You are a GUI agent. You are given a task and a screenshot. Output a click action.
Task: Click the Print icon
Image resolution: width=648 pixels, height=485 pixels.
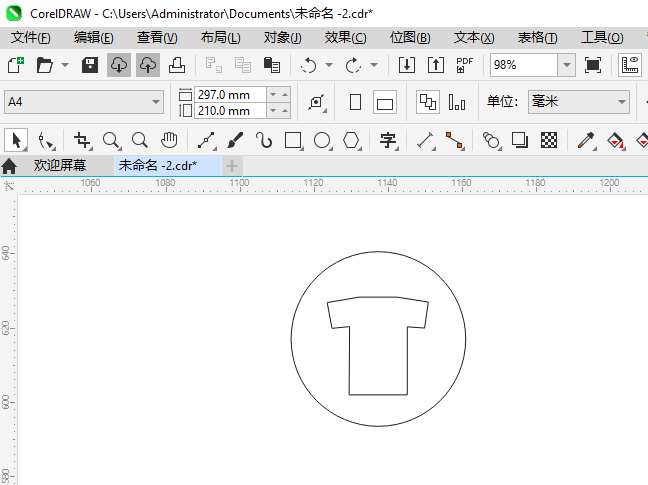click(x=177, y=65)
